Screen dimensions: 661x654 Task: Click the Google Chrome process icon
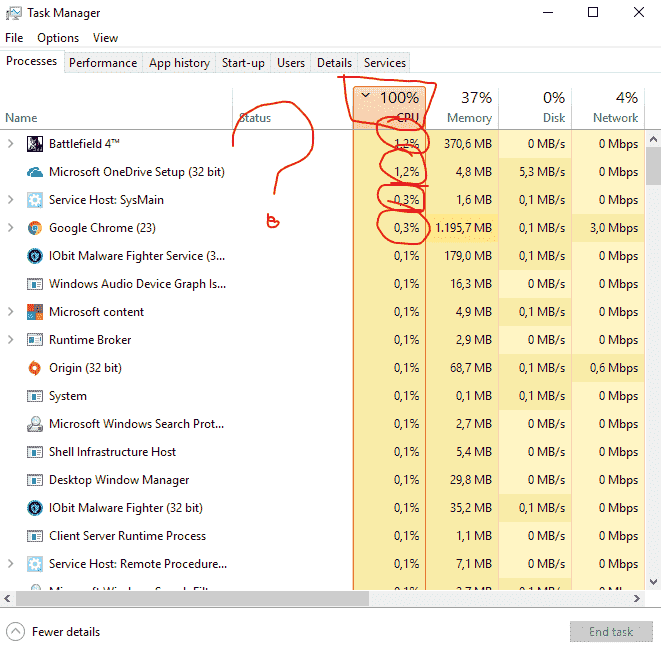coord(35,228)
